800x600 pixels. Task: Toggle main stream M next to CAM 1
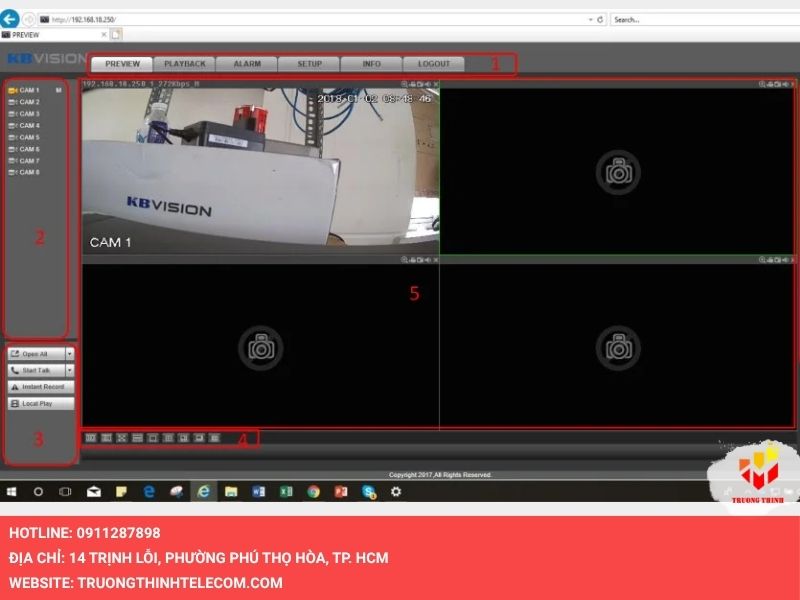click(59, 90)
